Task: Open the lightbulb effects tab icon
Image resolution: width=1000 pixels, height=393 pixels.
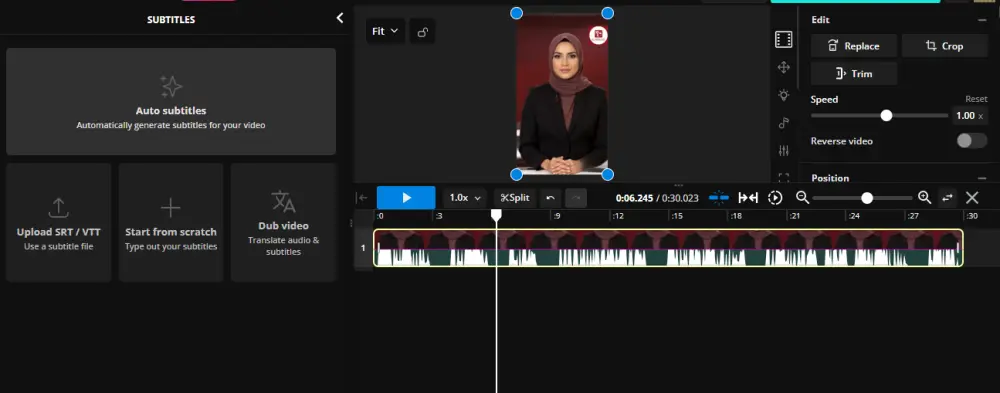Action: click(x=784, y=95)
